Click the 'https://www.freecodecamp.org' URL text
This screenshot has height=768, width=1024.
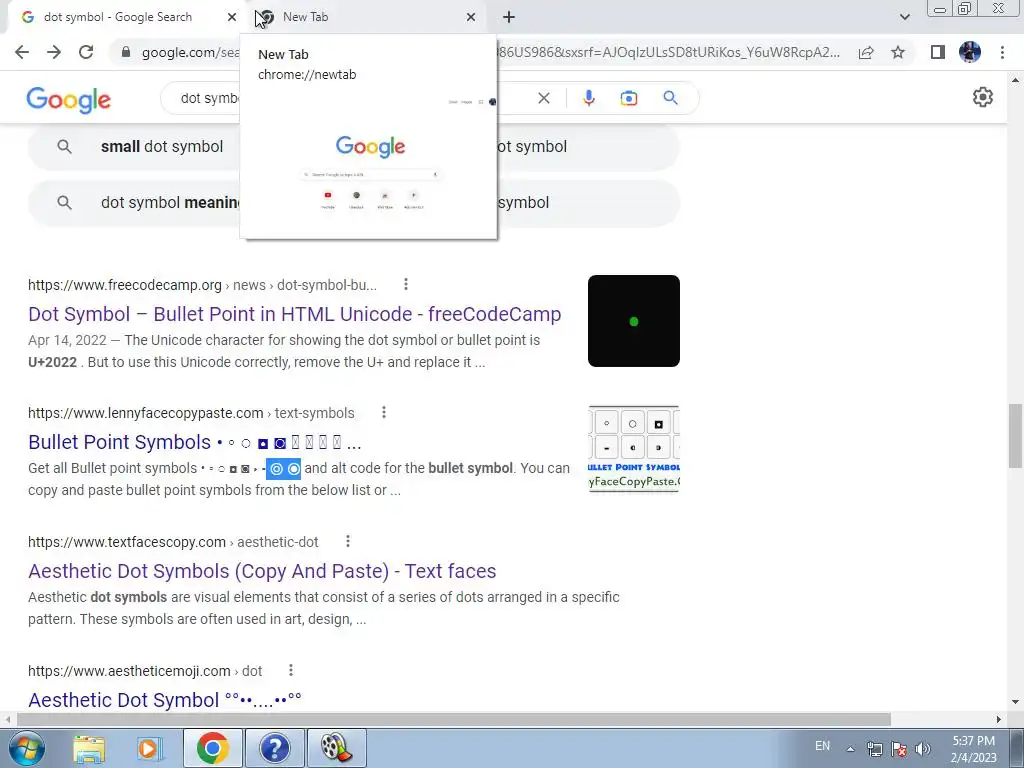point(125,285)
